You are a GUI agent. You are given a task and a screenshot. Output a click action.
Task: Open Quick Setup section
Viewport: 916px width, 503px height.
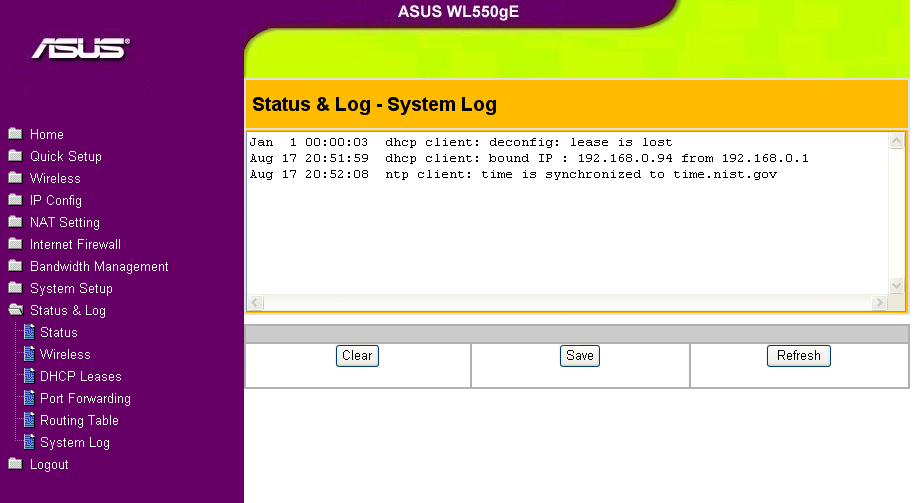coord(66,157)
